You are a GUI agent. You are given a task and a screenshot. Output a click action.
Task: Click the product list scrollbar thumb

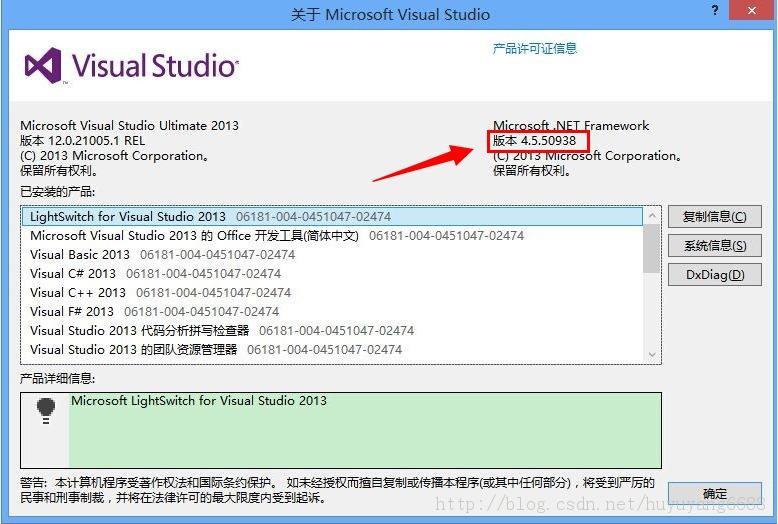(x=651, y=248)
